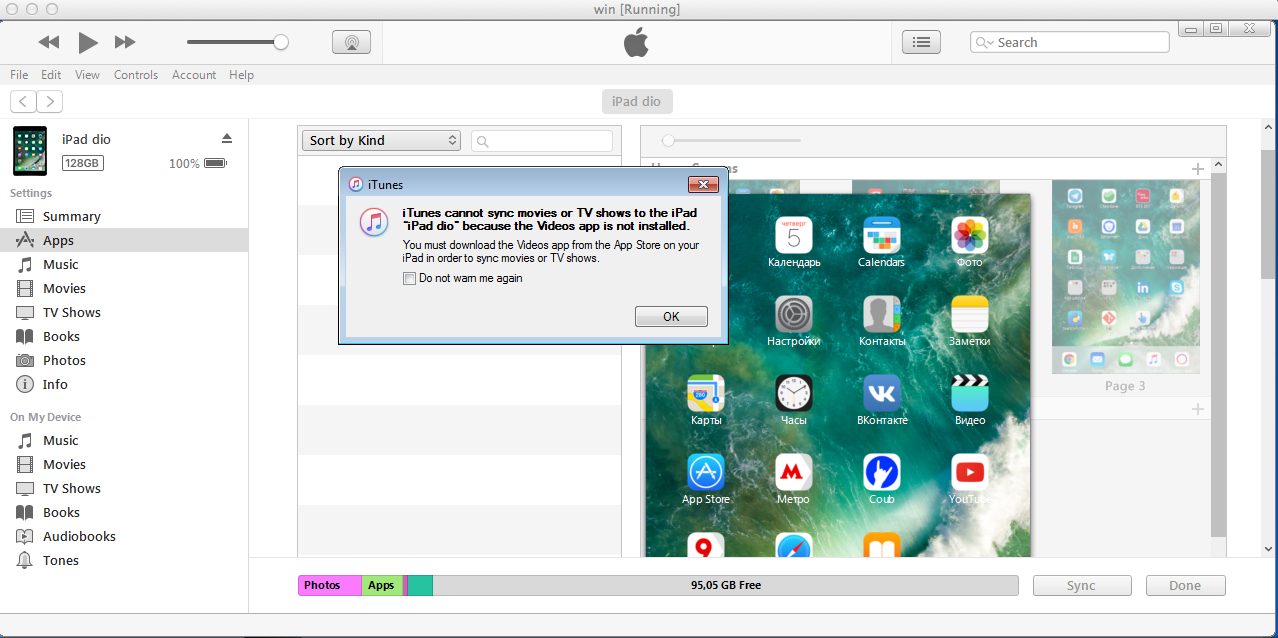Focus the apps list search field
1278x638 pixels.
[542, 141]
